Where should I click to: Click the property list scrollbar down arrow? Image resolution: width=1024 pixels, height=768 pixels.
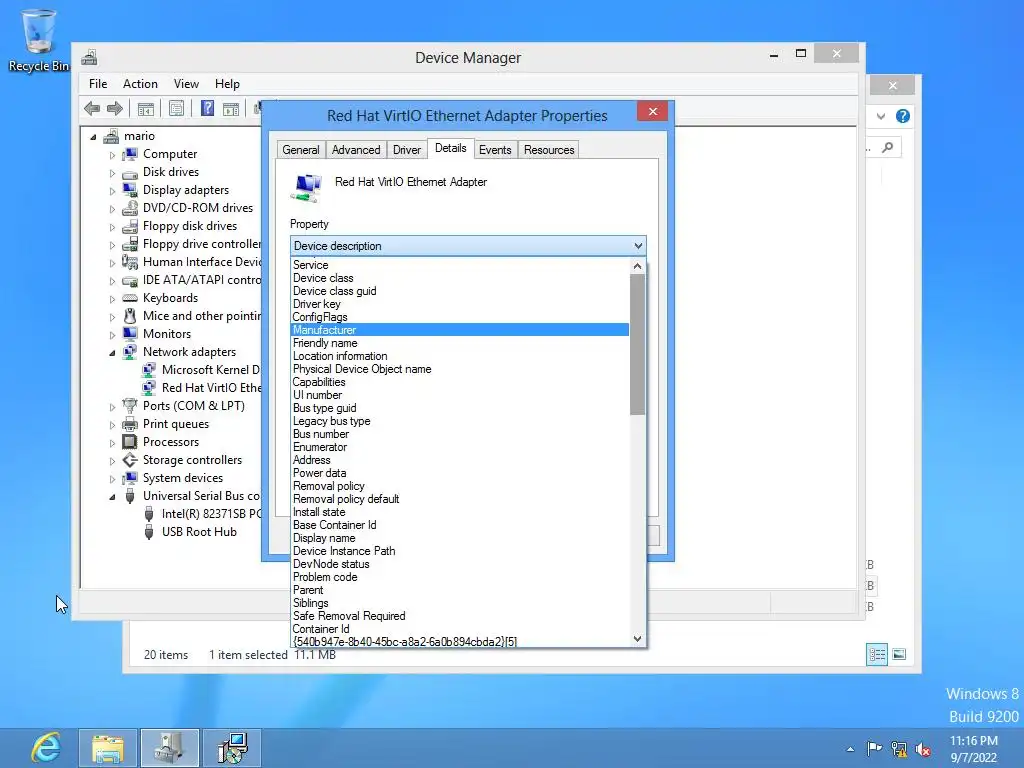click(x=637, y=639)
